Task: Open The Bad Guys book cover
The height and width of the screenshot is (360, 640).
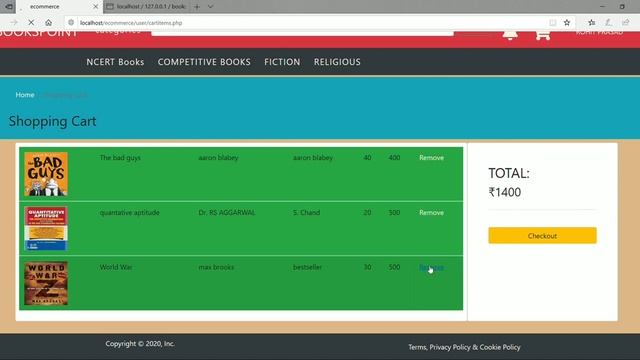Action: click(x=46, y=174)
